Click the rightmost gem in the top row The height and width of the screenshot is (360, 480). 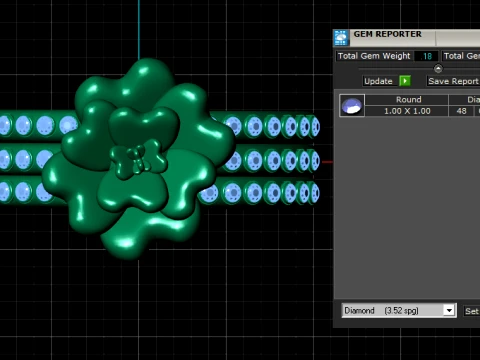tap(315, 127)
